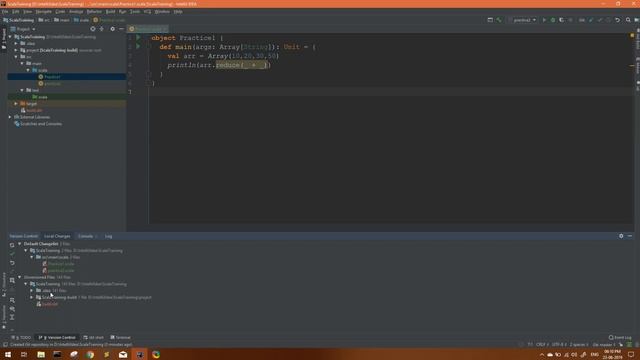Open the File menu
The width and height of the screenshot is (640, 360).
point(5,11)
